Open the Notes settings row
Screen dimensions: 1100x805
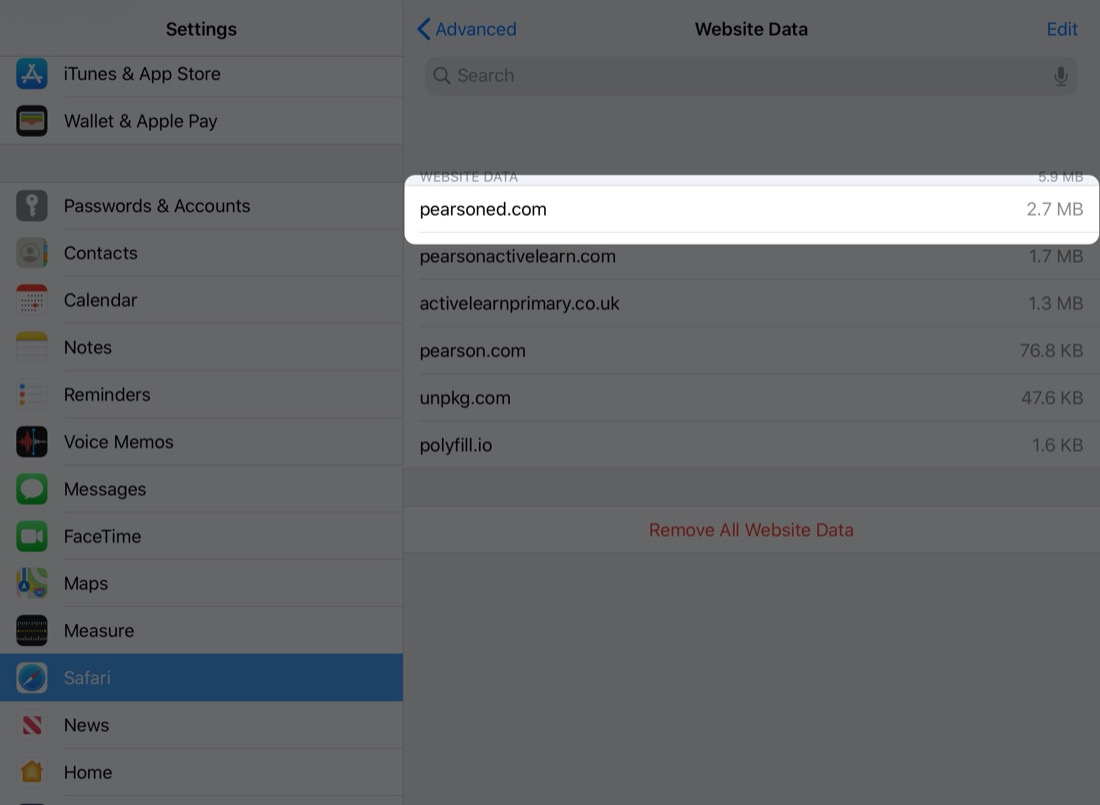click(x=201, y=348)
